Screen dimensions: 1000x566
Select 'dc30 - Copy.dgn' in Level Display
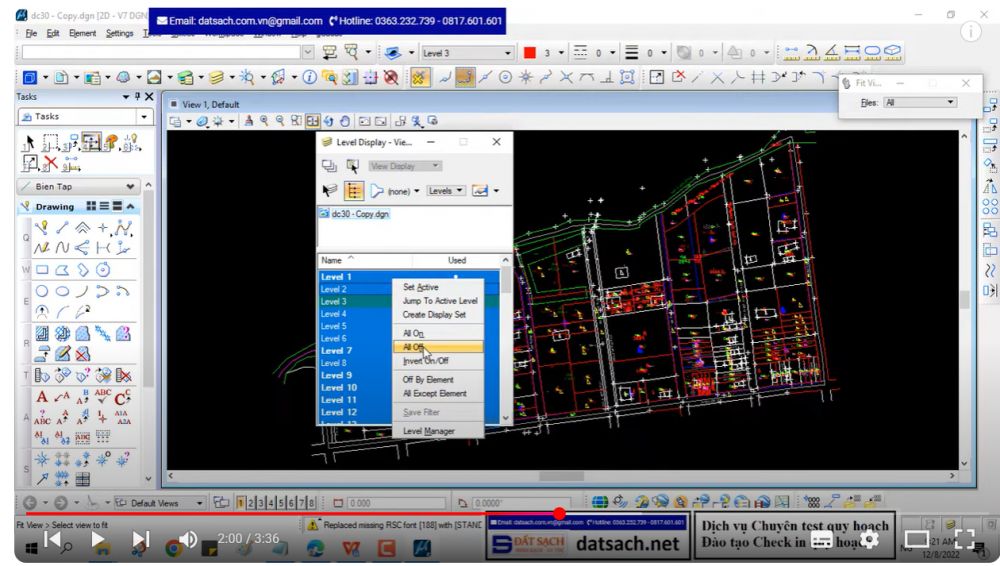click(x=361, y=214)
